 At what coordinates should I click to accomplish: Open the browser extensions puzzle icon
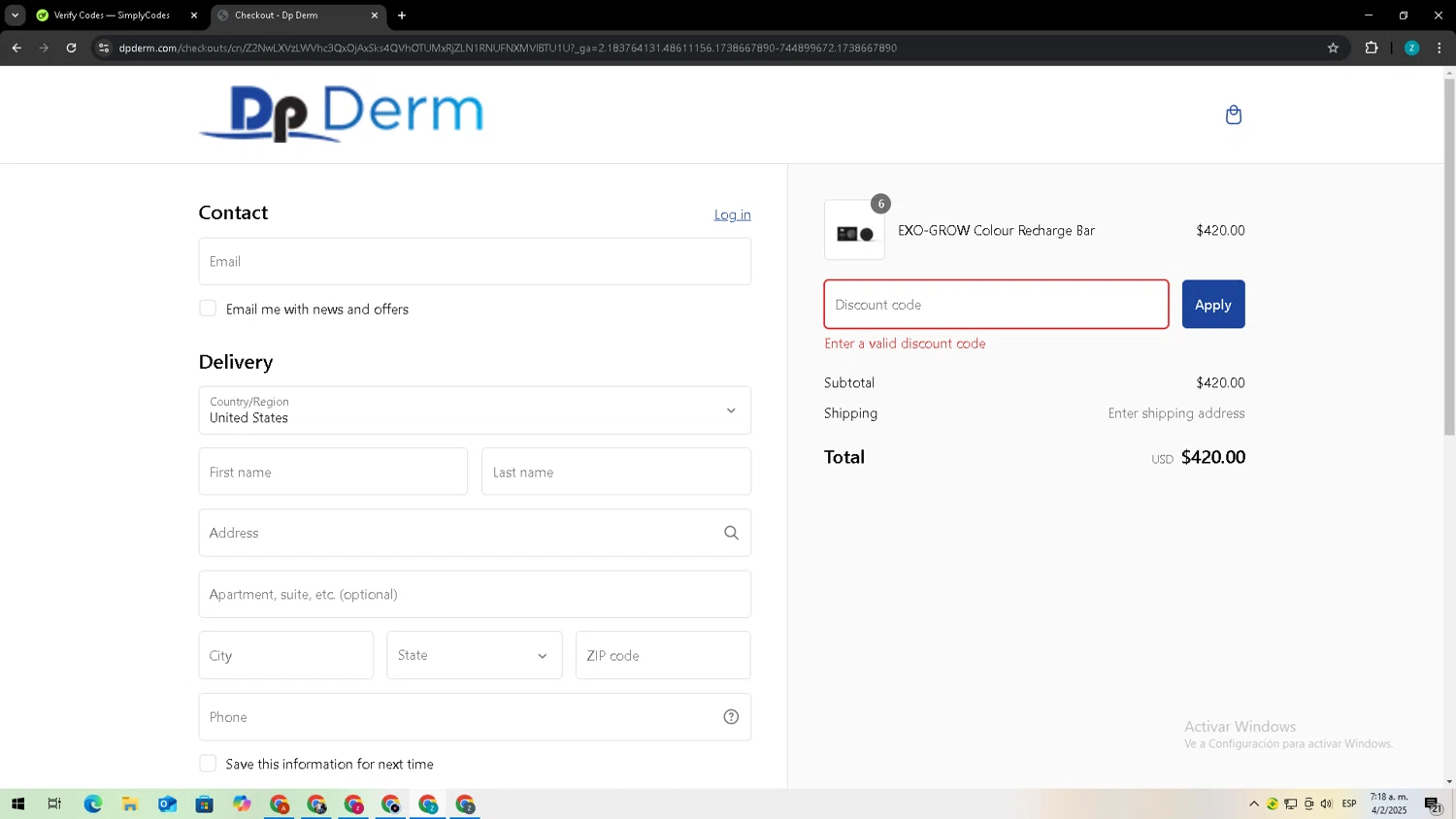point(1372,48)
